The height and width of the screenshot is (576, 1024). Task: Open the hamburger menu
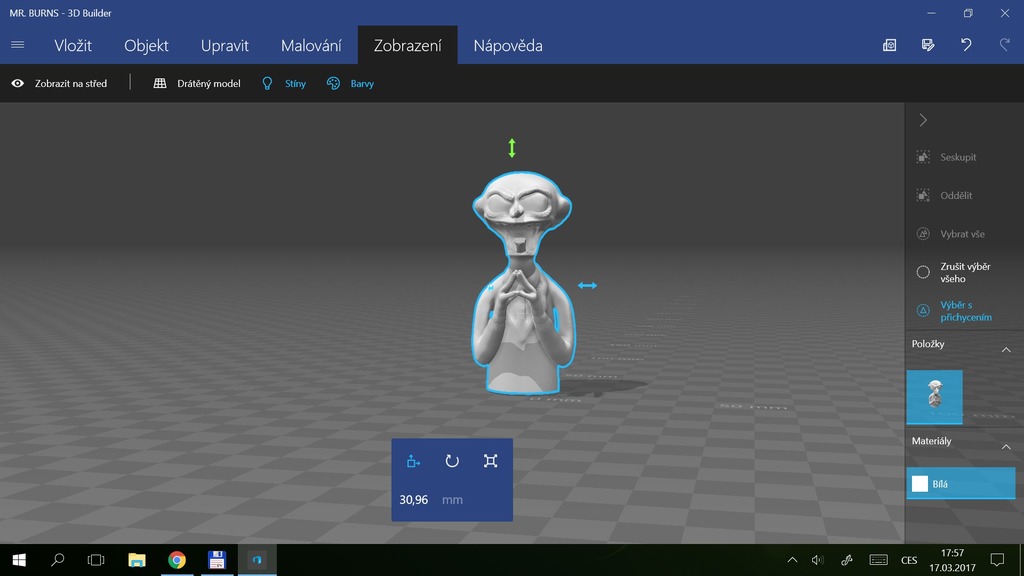[x=17, y=45]
